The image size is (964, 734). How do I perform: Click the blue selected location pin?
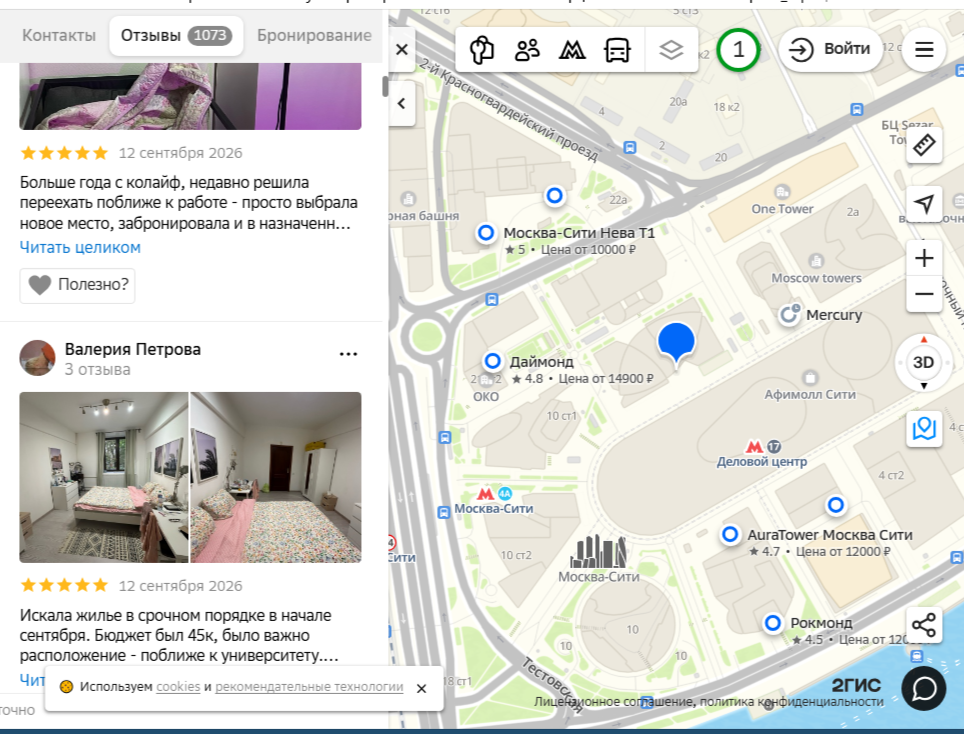click(x=676, y=344)
